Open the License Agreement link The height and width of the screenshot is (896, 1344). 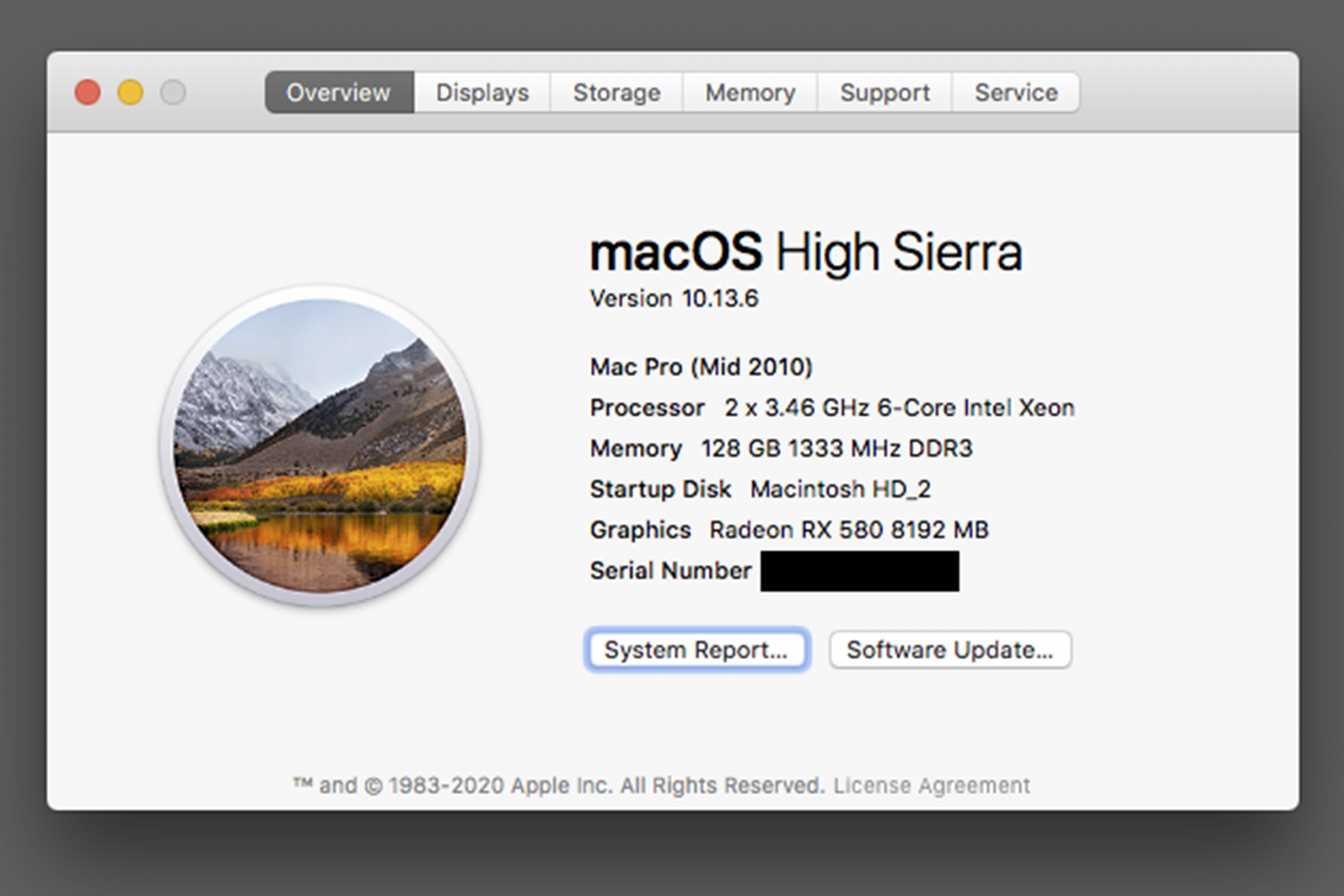931,785
